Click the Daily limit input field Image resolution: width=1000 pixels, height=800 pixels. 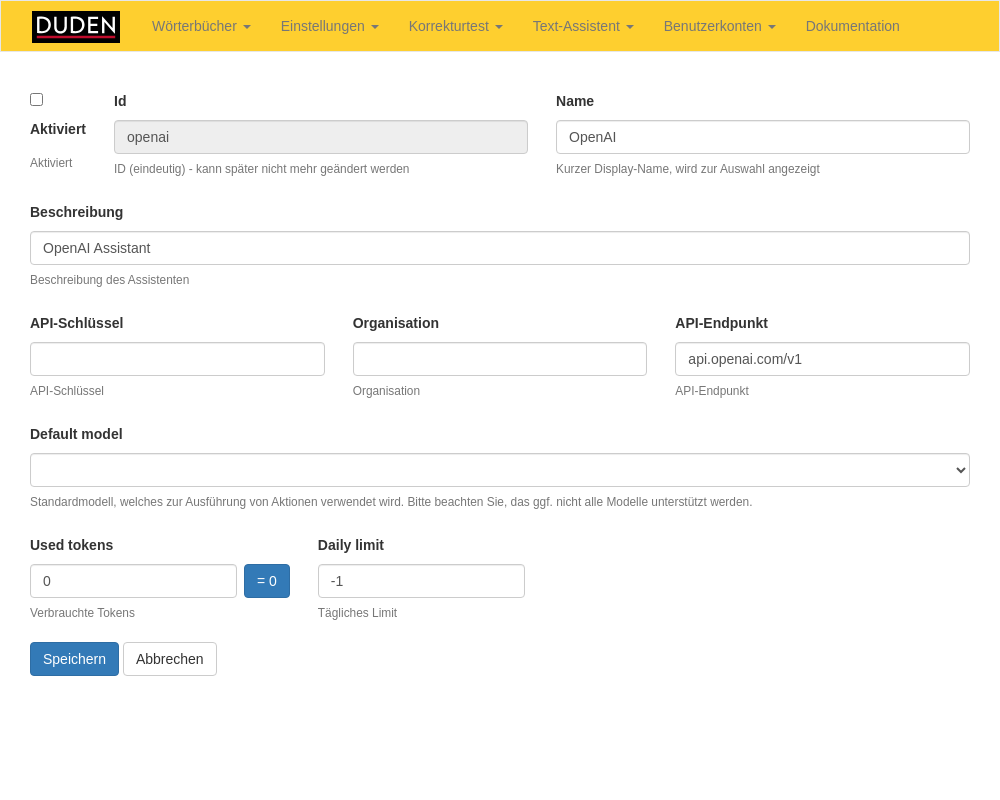click(421, 581)
